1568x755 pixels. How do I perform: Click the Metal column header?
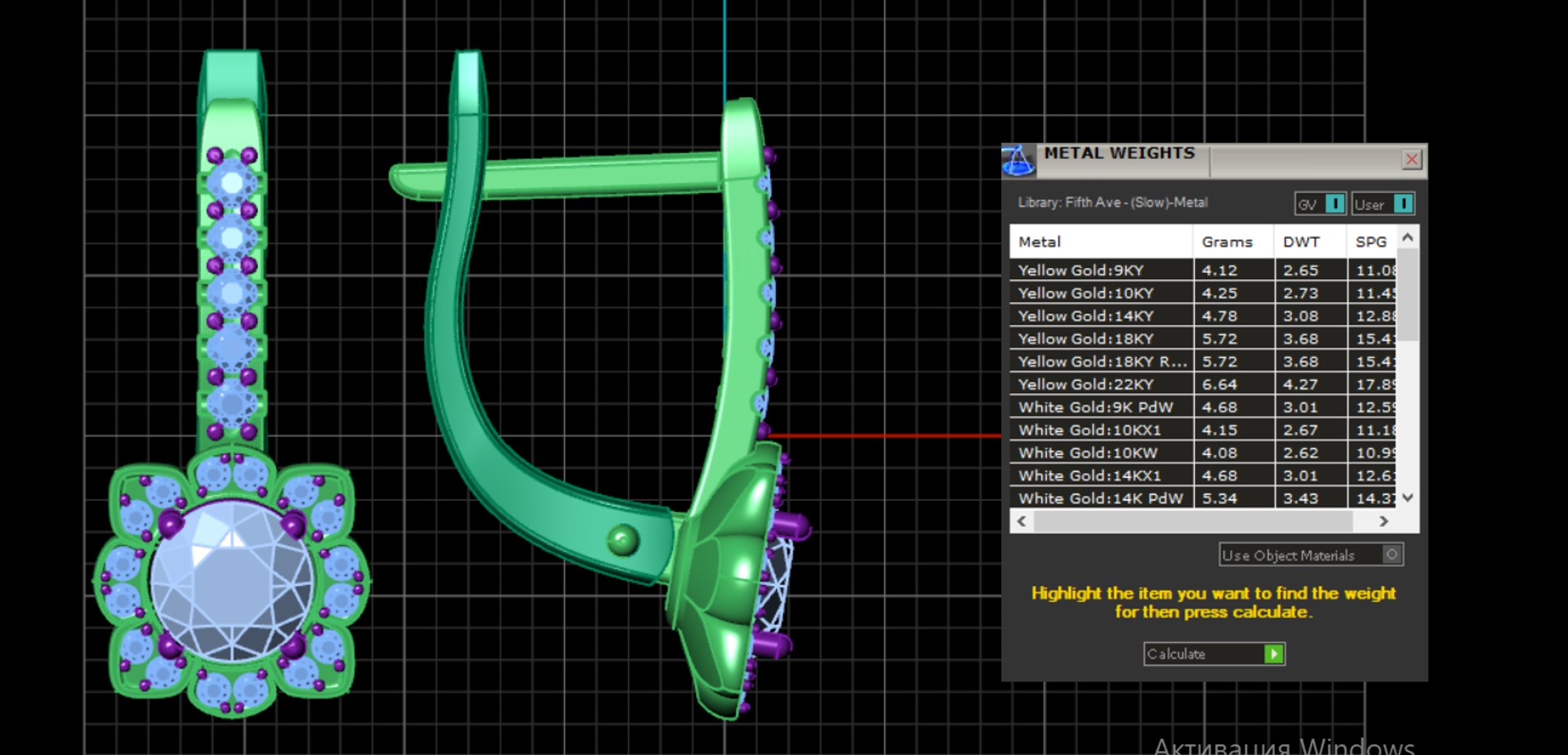(1101, 242)
